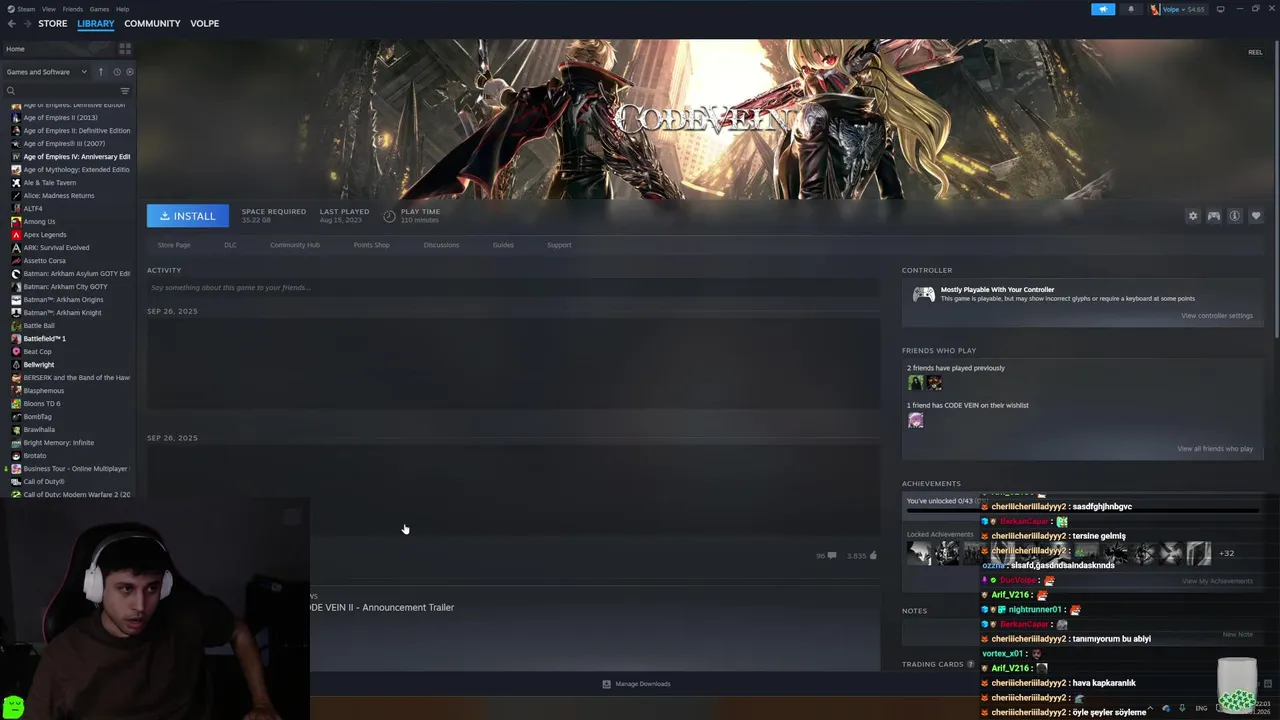The height and width of the screenshot is (720, 1280).
Task: Open DLC link
Action: (x=230, y=245)
